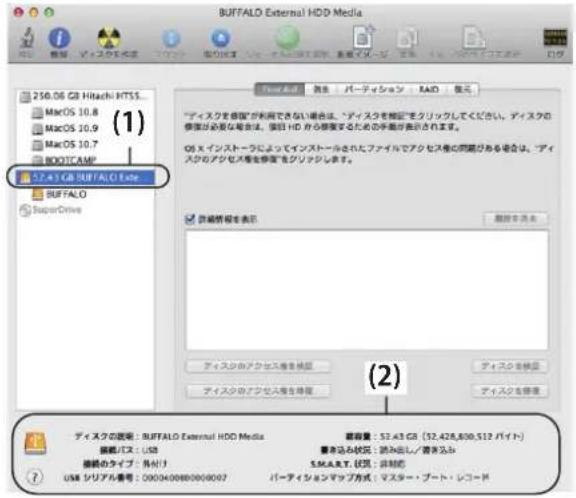Click the Convert toolbar icon
Viewport: 576px width, 498px height.
tap(407, 37)
